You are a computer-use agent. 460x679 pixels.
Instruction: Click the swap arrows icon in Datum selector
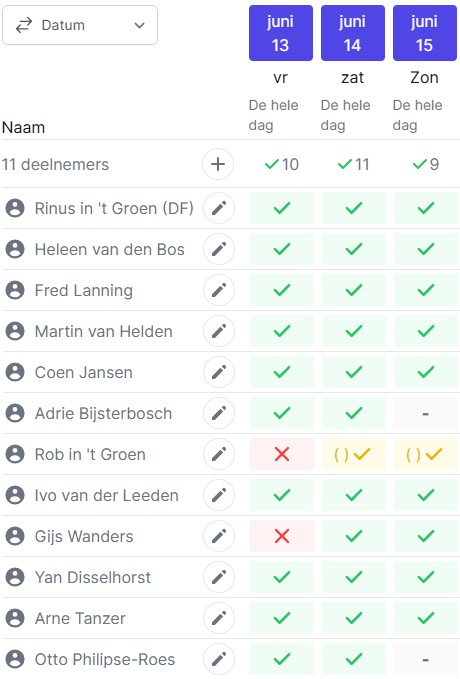(x=24, y=25)
